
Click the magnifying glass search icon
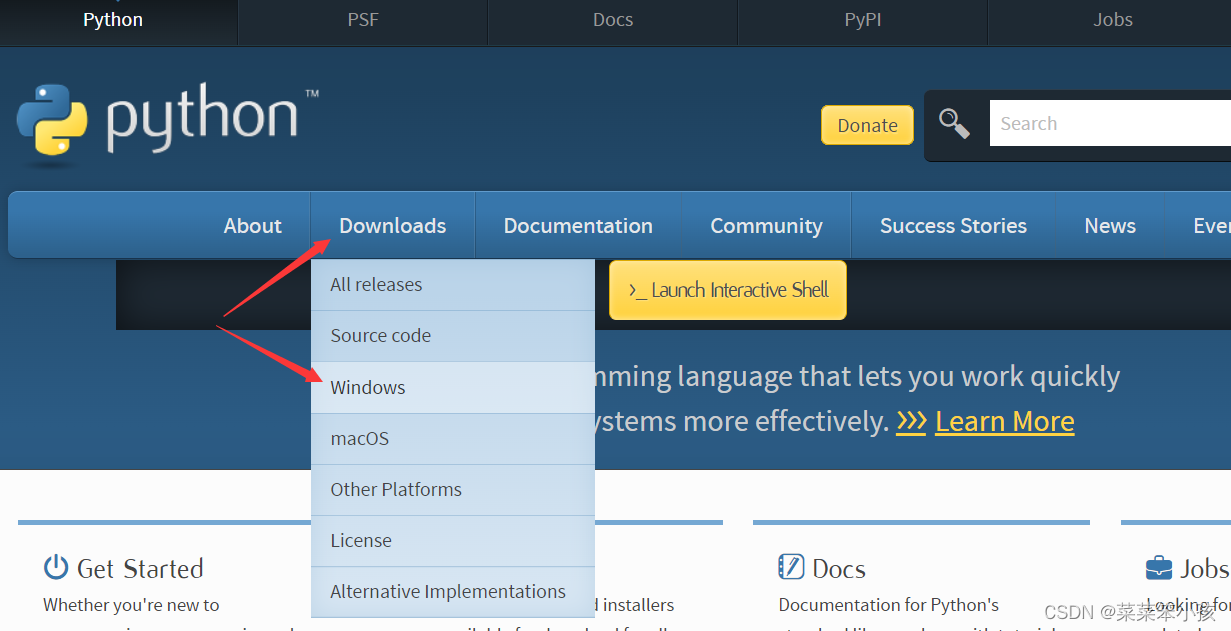point(954,124)
